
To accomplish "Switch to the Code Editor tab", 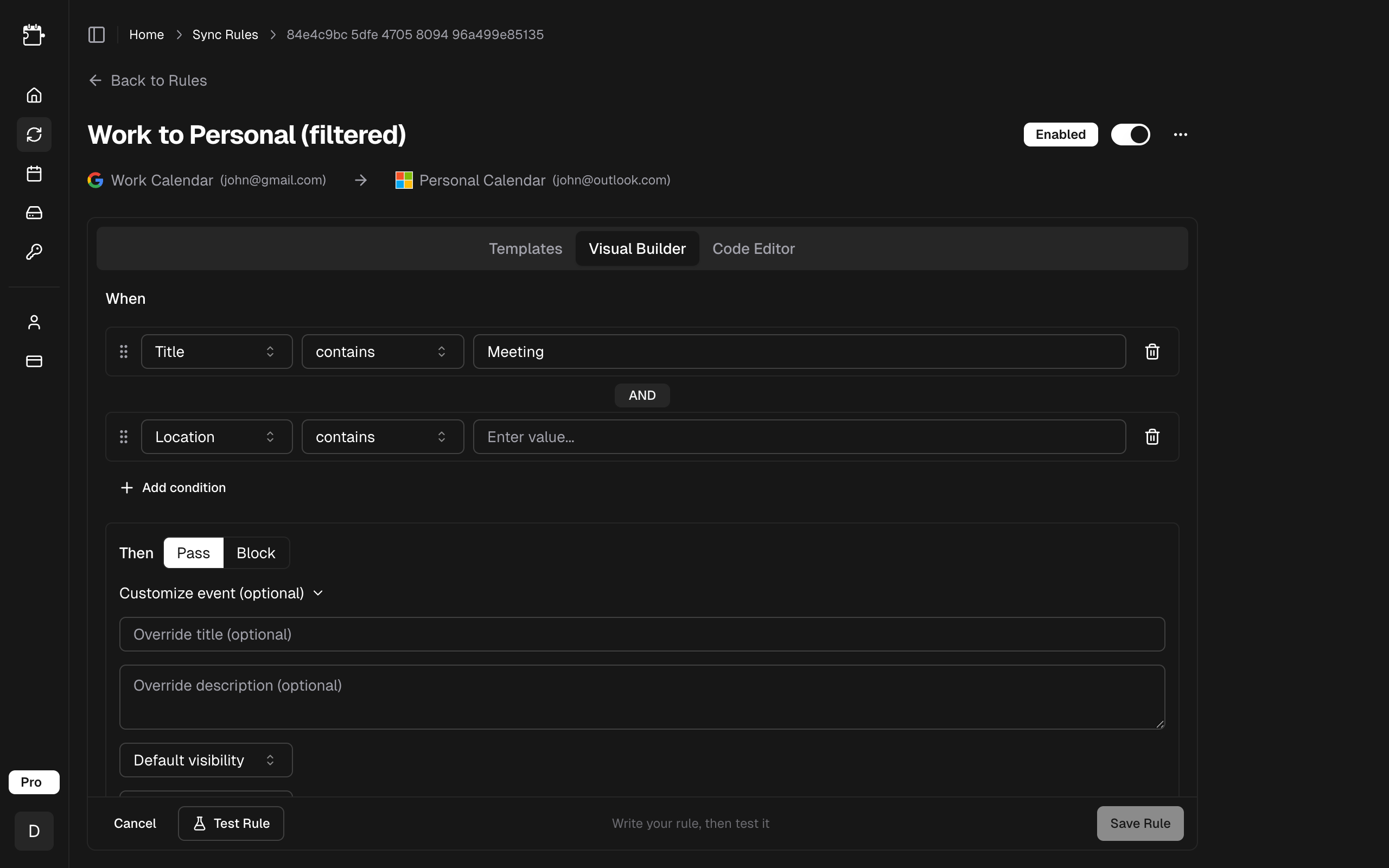I will tap(753, 248).
